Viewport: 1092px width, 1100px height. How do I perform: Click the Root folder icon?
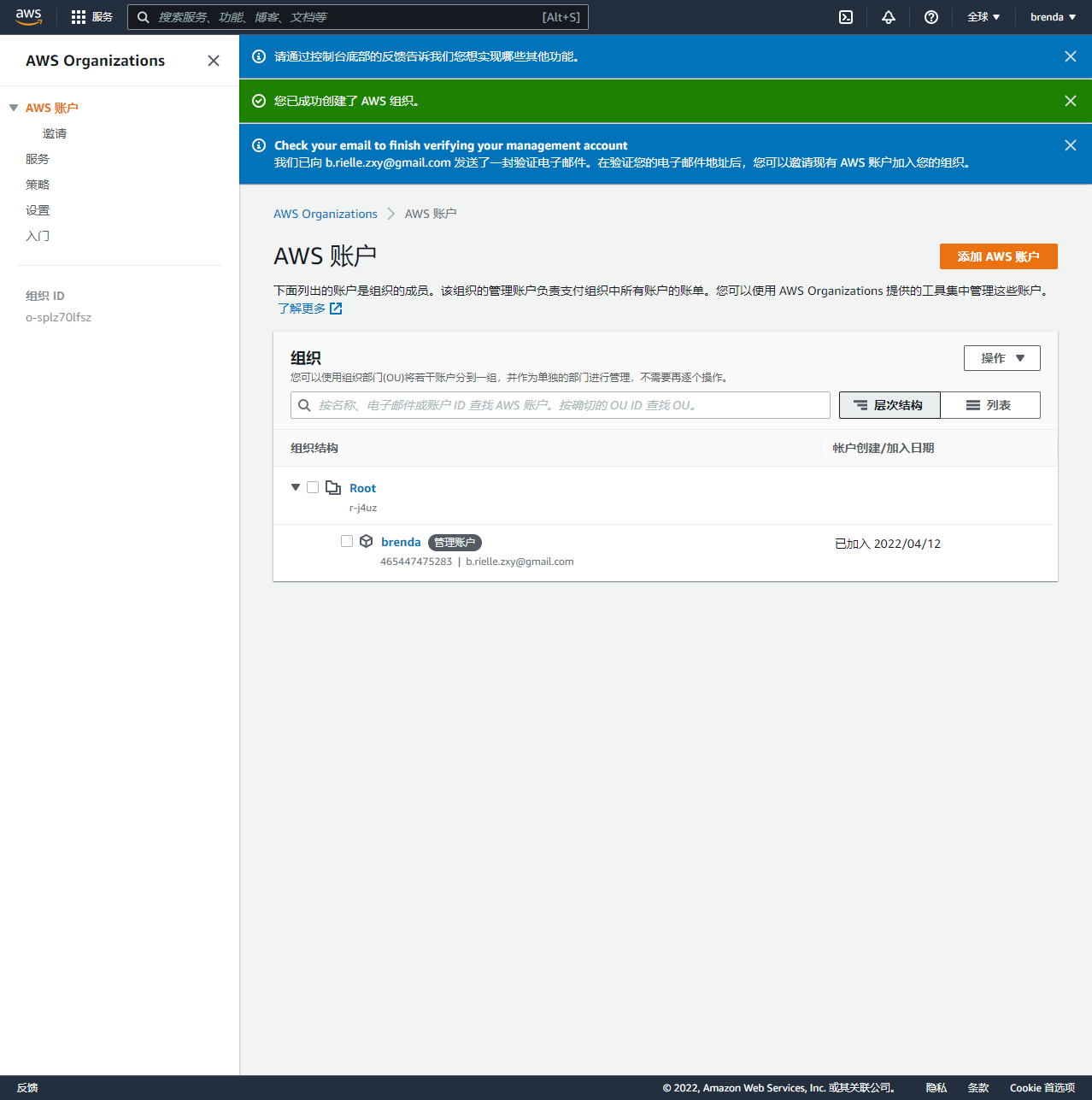[x=333, y=487]
